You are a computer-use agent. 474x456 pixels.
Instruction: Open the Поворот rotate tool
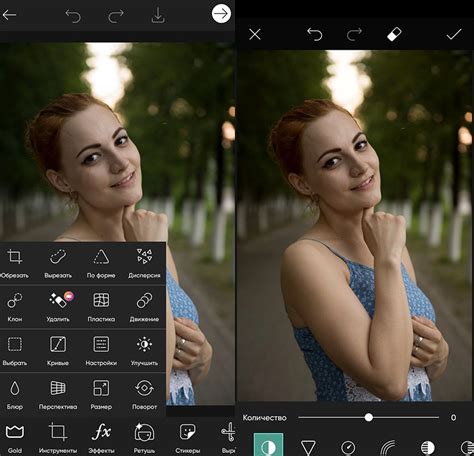[x=144, y=395]
